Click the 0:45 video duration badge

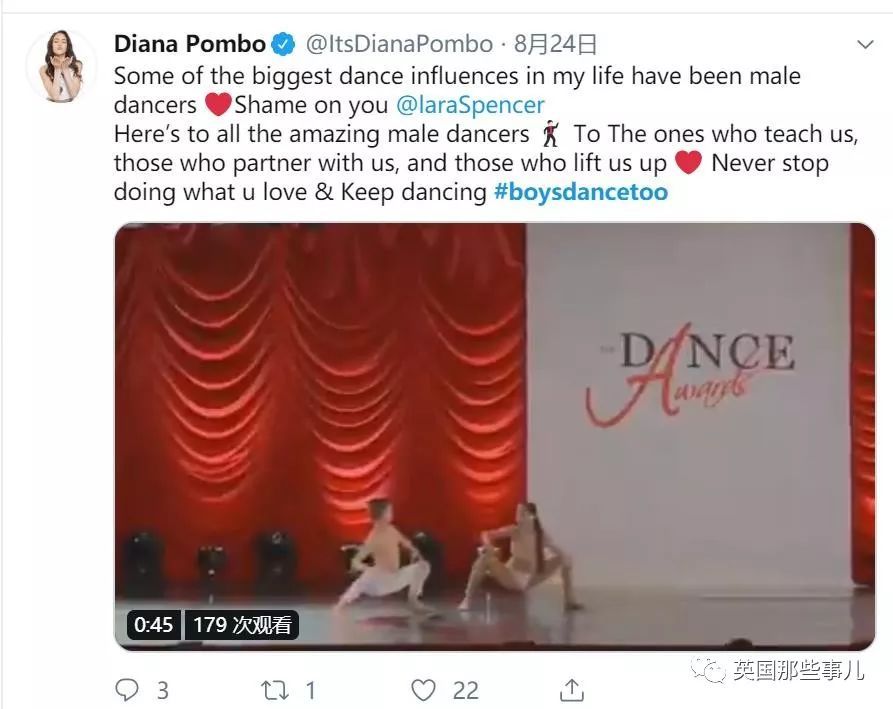click(x=153, y=625)
